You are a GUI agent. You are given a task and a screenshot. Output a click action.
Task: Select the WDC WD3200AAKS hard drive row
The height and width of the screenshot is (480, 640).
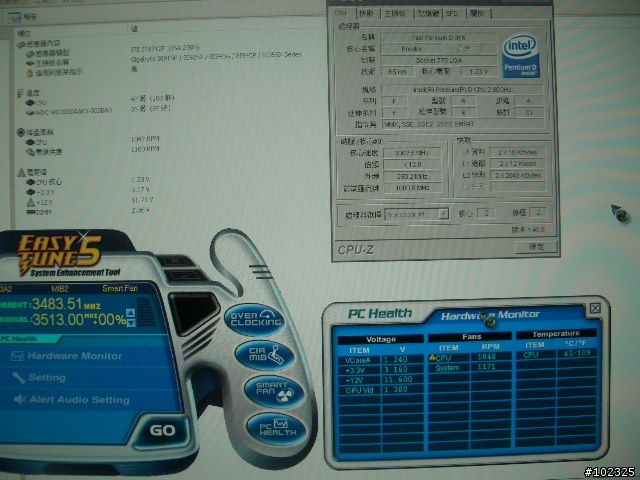(x=69, y=111)
